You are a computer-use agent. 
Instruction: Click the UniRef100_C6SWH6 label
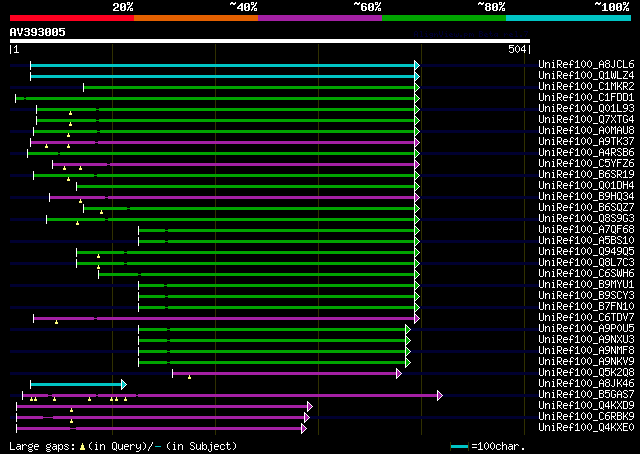[586, 274]
